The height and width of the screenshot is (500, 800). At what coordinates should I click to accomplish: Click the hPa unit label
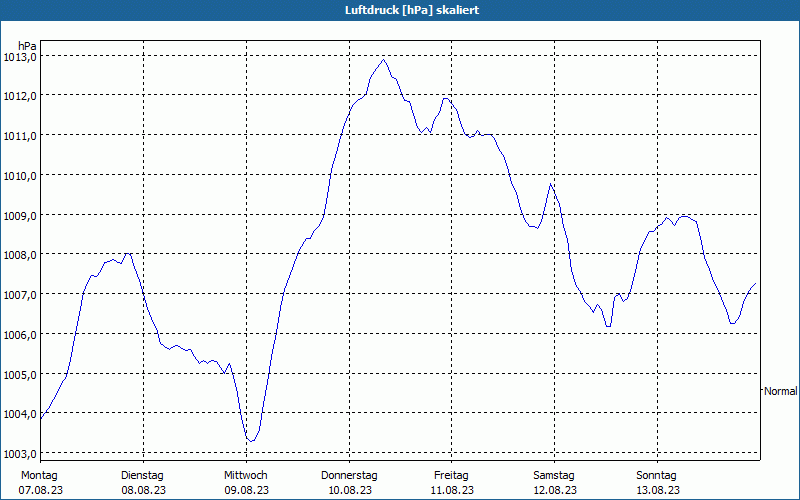(x=27, y=46)
